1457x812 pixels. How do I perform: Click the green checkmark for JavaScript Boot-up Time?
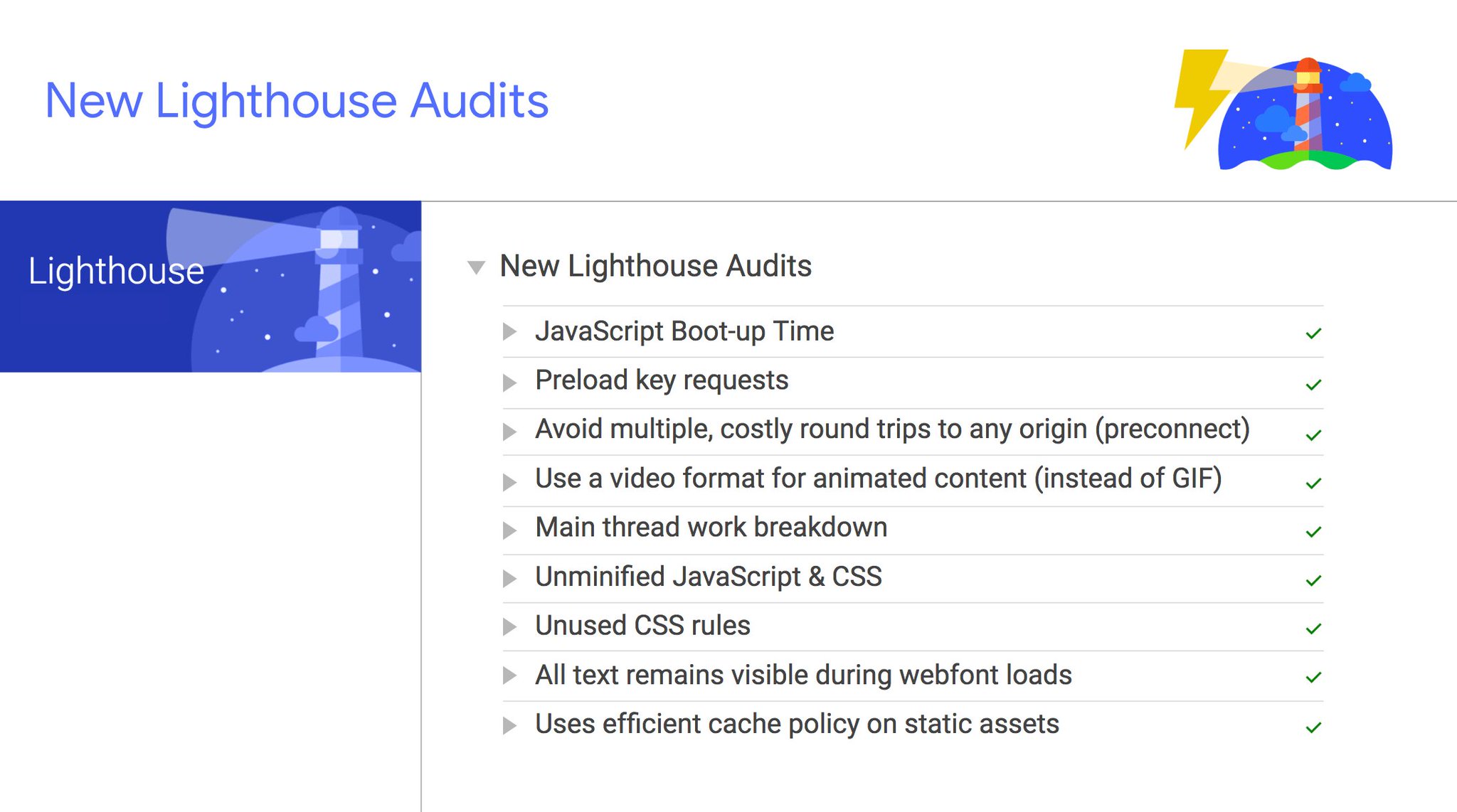click(1313, 333)
